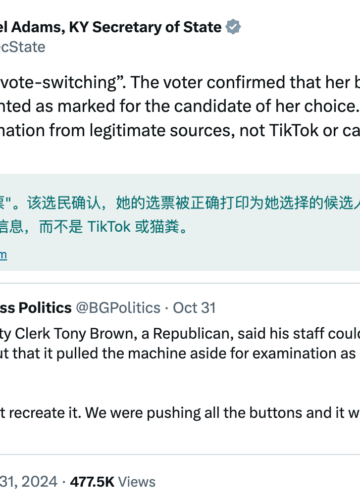Viewport: 360px width, 504px height.
Task: Click the 477.5K view count
Action: click(92, 482)
